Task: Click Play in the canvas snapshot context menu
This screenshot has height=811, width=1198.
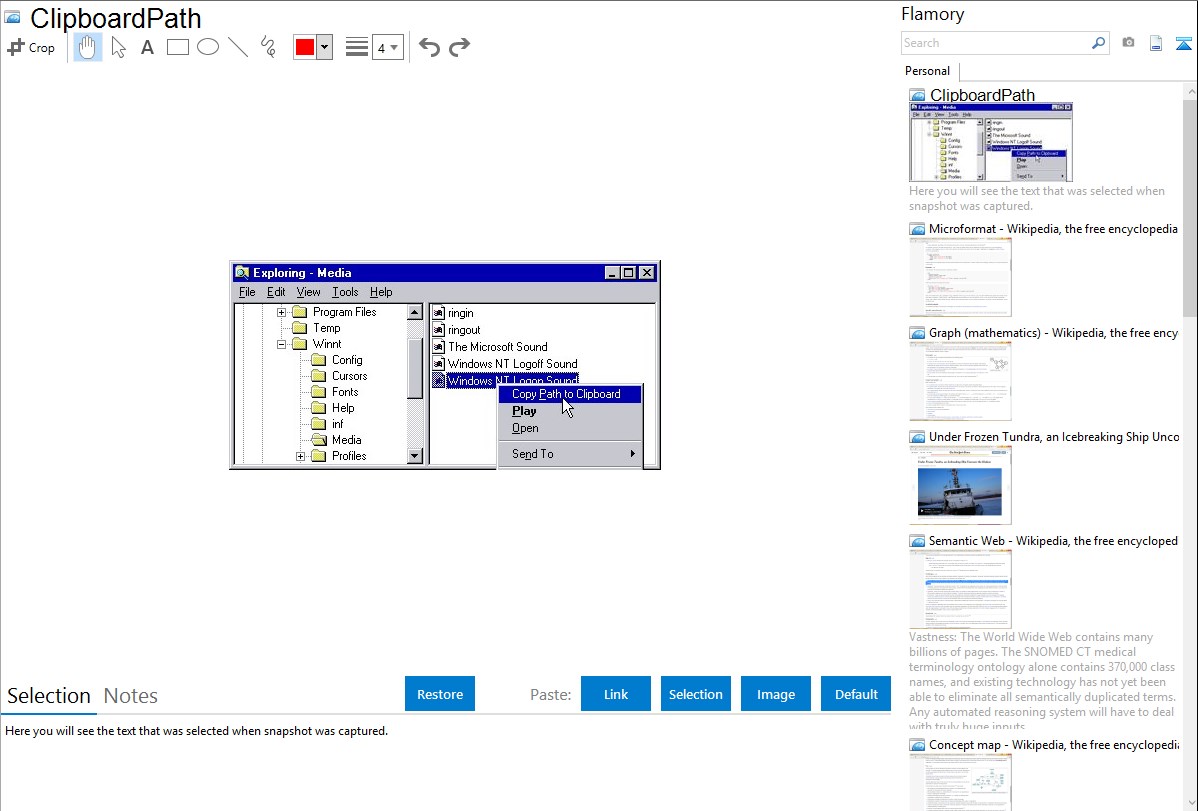Action: pyautogui.click(x=524, y=411)
